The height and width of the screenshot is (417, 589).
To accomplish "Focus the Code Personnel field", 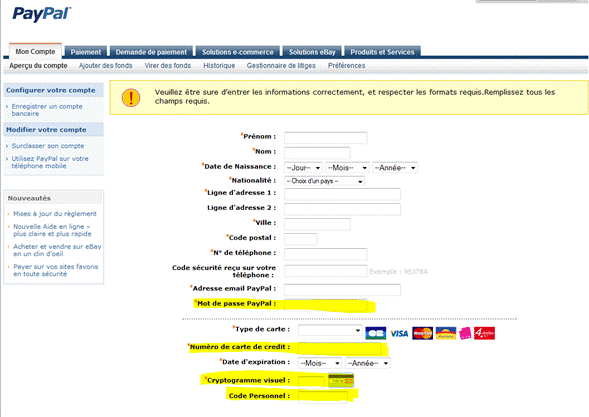I will coord(323,397).
